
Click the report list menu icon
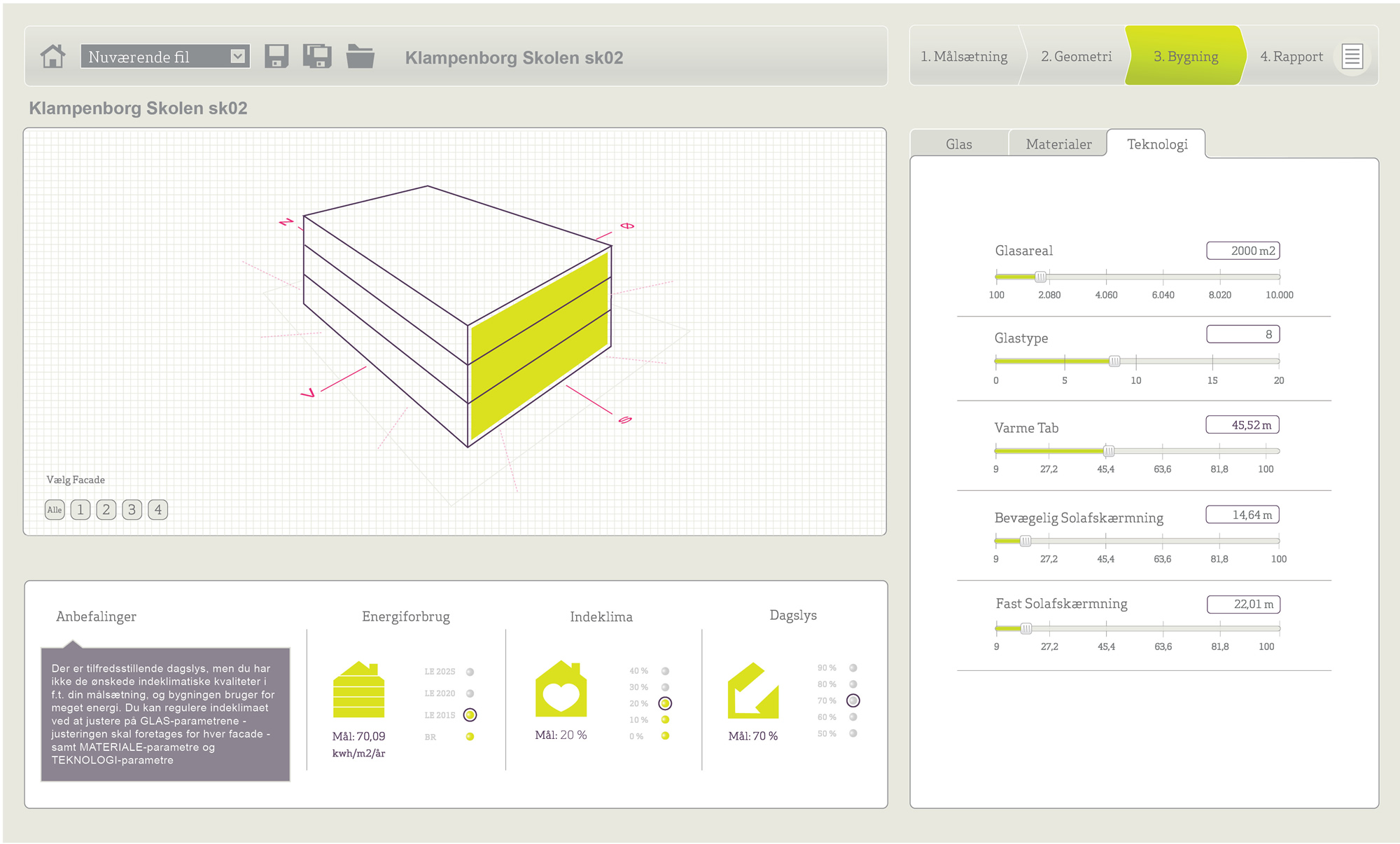(1352, 56)
